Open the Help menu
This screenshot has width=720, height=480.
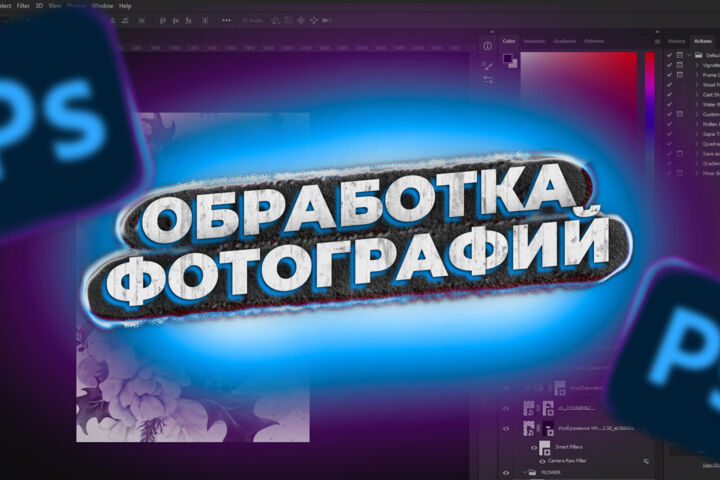pyautogui.click(x=125, y=6)
